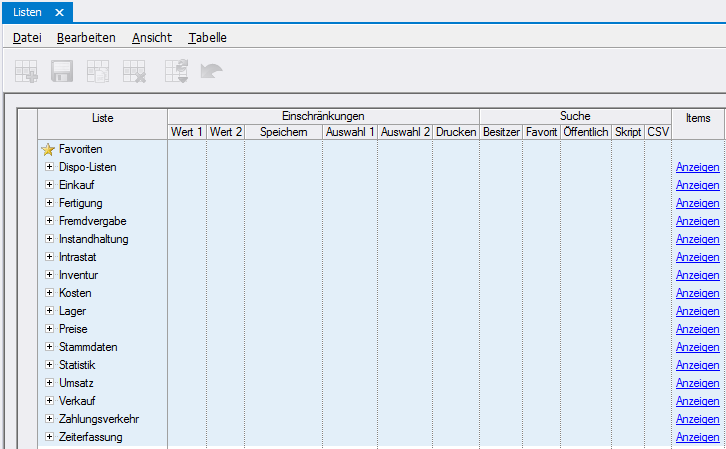The image size is (726, 449).
Task: Open the Tabelle menu
Action: (207, 38)
